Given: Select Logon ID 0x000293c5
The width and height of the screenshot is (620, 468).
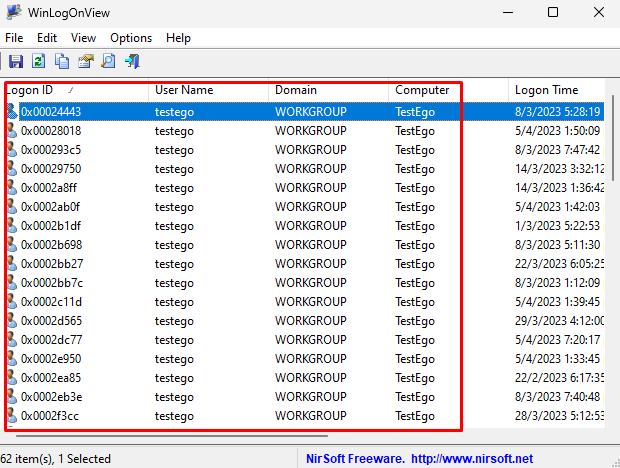Looking at the screenshot, I should (x=51, y=150).
